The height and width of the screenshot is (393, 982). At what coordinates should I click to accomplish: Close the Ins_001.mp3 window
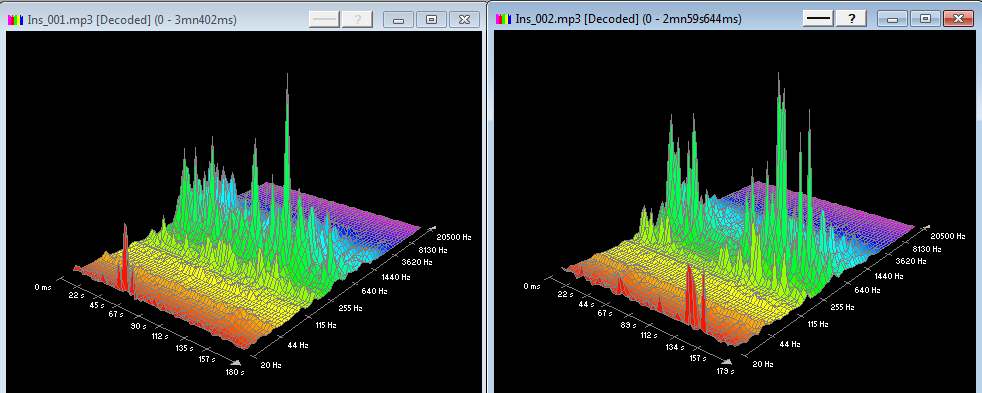464,19
